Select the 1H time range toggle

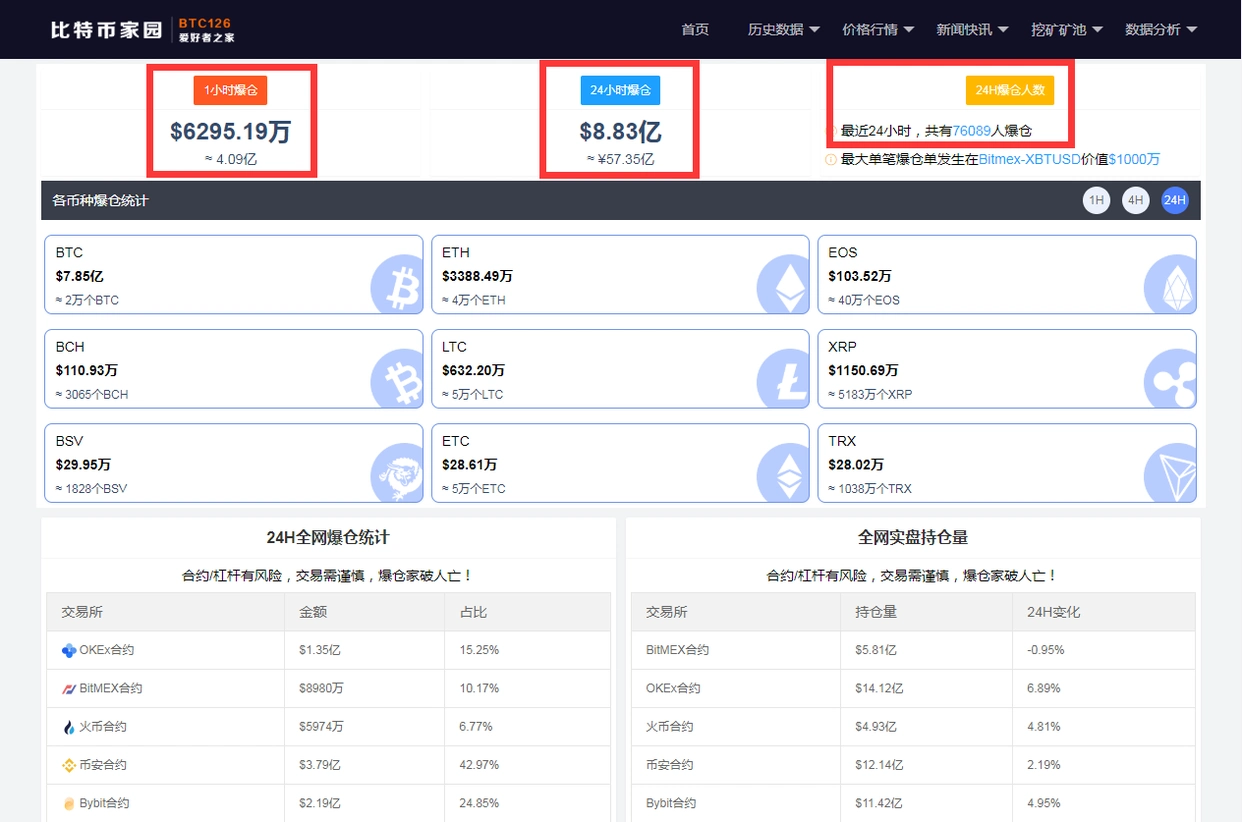(x=1097, y=200)
